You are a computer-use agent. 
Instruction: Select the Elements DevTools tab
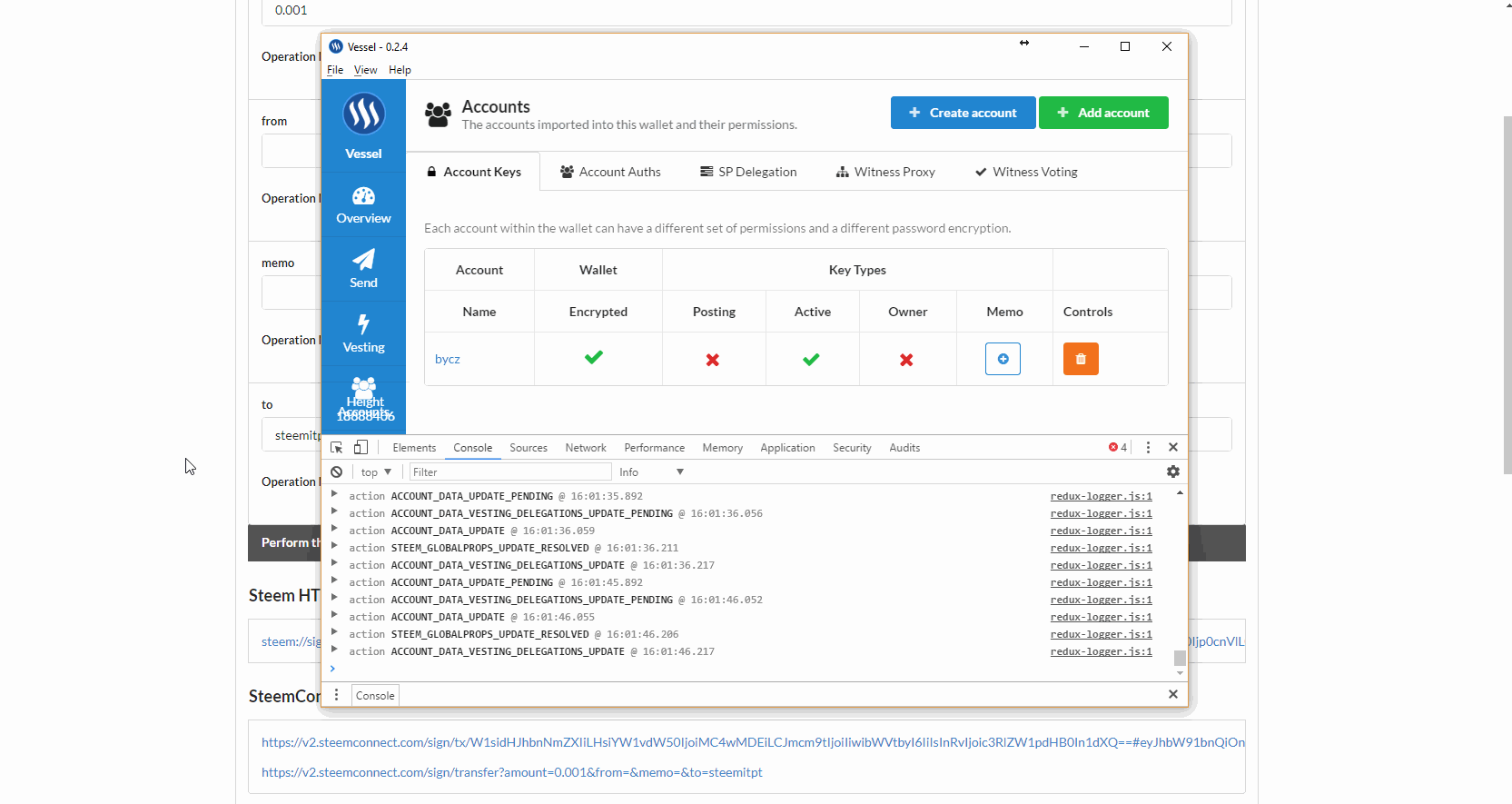coord(414,448)
